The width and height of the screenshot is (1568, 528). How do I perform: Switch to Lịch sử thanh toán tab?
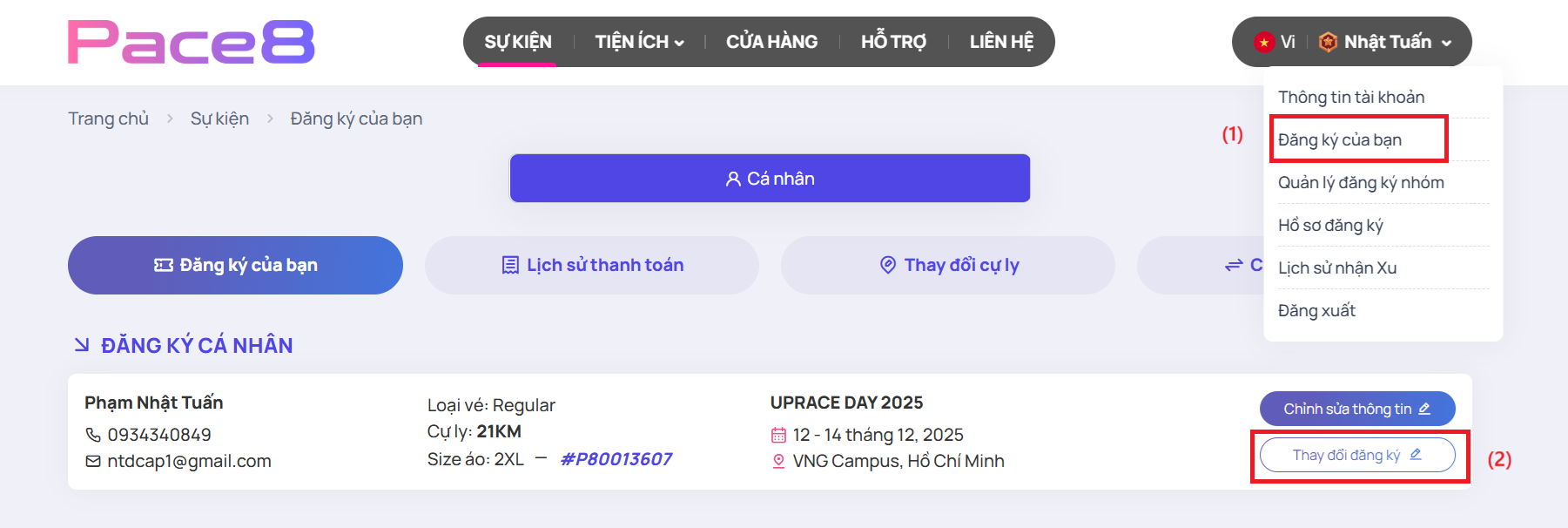coord(592,265)
